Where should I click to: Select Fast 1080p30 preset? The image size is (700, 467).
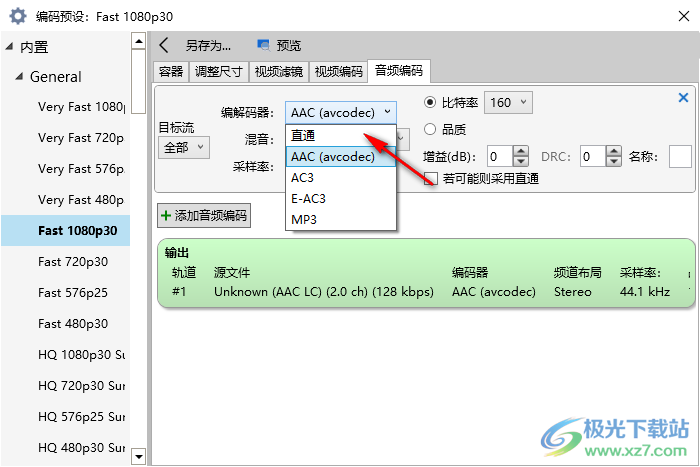click(66, 230)
